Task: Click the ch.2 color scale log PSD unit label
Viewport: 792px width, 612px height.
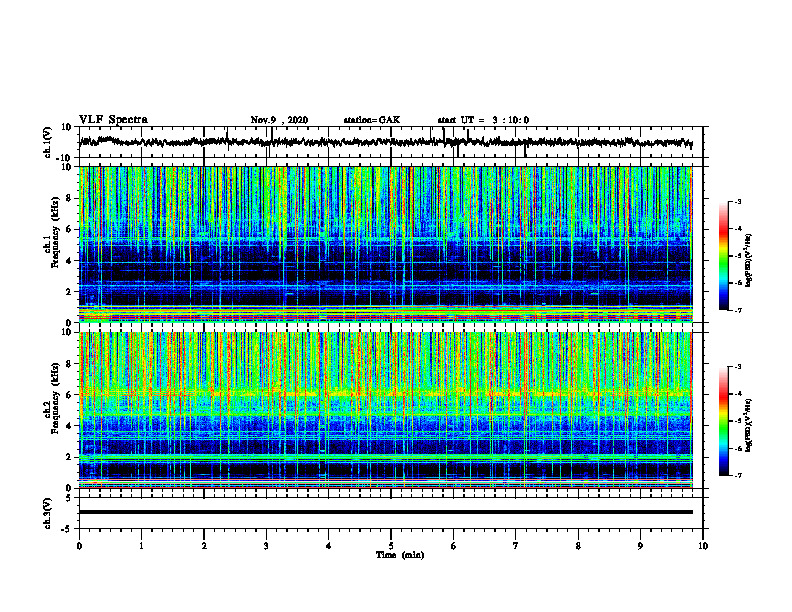Action: coord(750,425)
